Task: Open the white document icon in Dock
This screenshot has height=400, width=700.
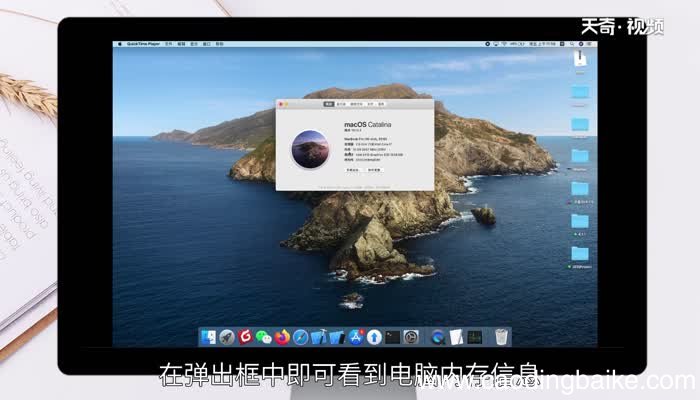Action: (456, 338)
